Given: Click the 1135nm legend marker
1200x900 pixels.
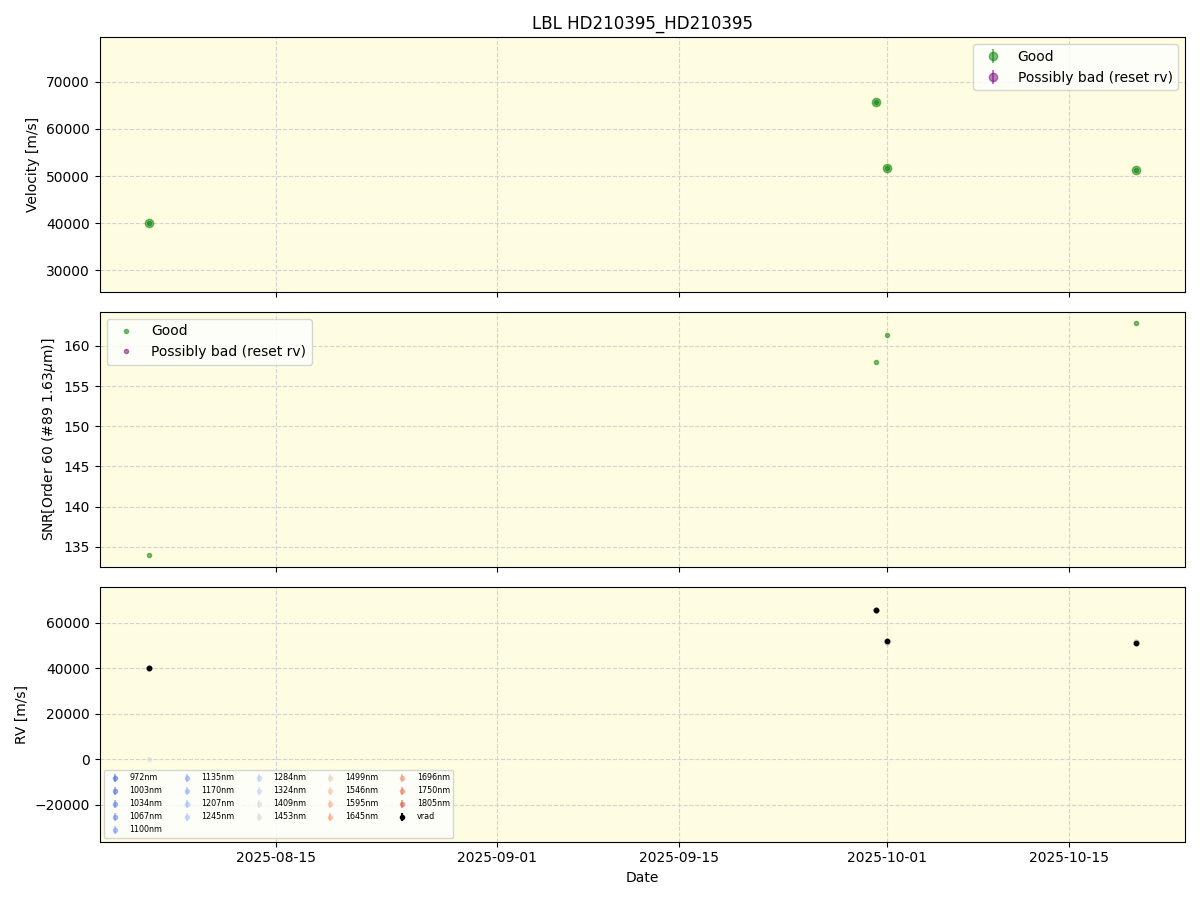Looking at the screenshot, I should click(187, 778).
